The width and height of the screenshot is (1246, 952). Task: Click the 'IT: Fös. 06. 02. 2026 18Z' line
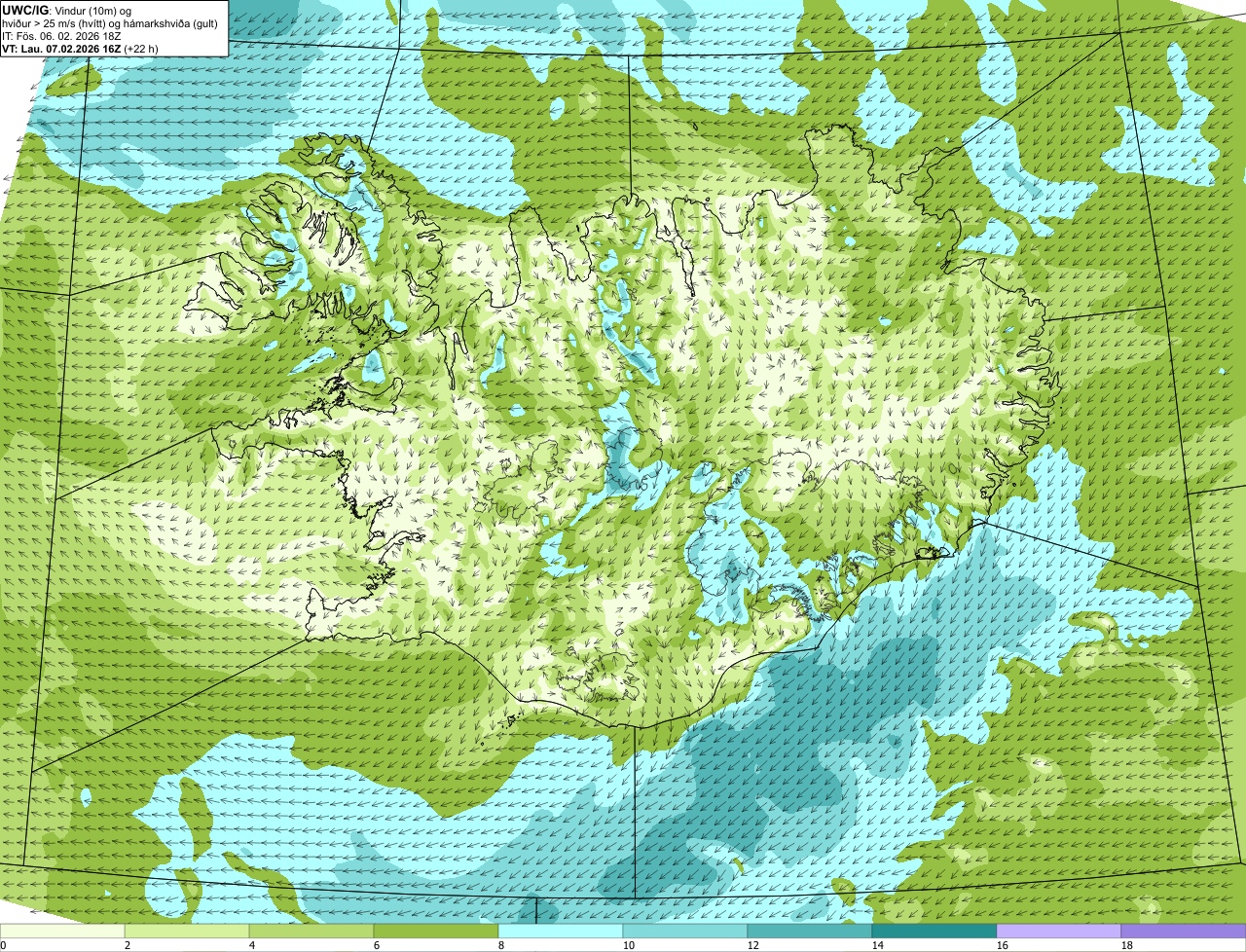[61, 35]
